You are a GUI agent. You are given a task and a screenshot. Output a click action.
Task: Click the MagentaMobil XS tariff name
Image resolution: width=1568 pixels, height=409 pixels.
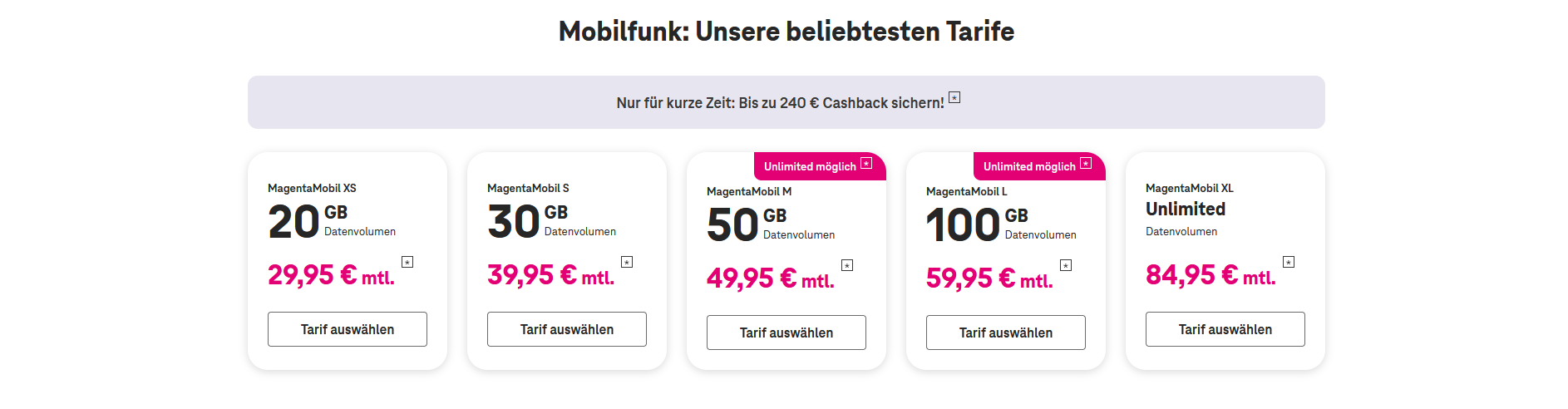click(312, 189)
